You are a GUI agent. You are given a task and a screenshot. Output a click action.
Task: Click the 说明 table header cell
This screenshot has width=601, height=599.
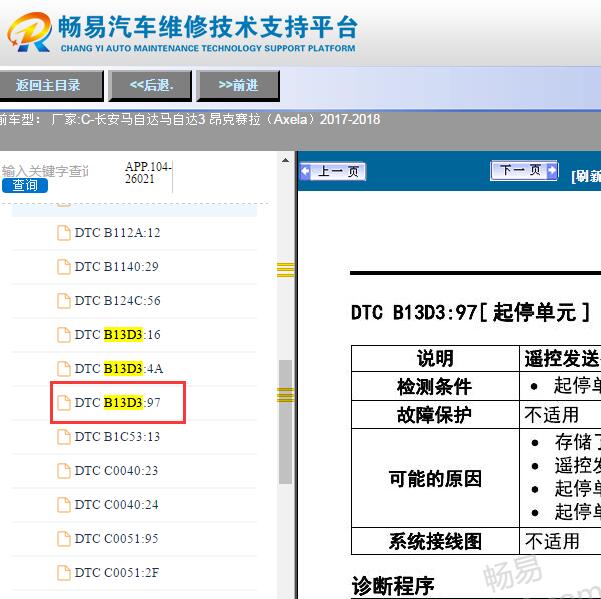point(435,359)
